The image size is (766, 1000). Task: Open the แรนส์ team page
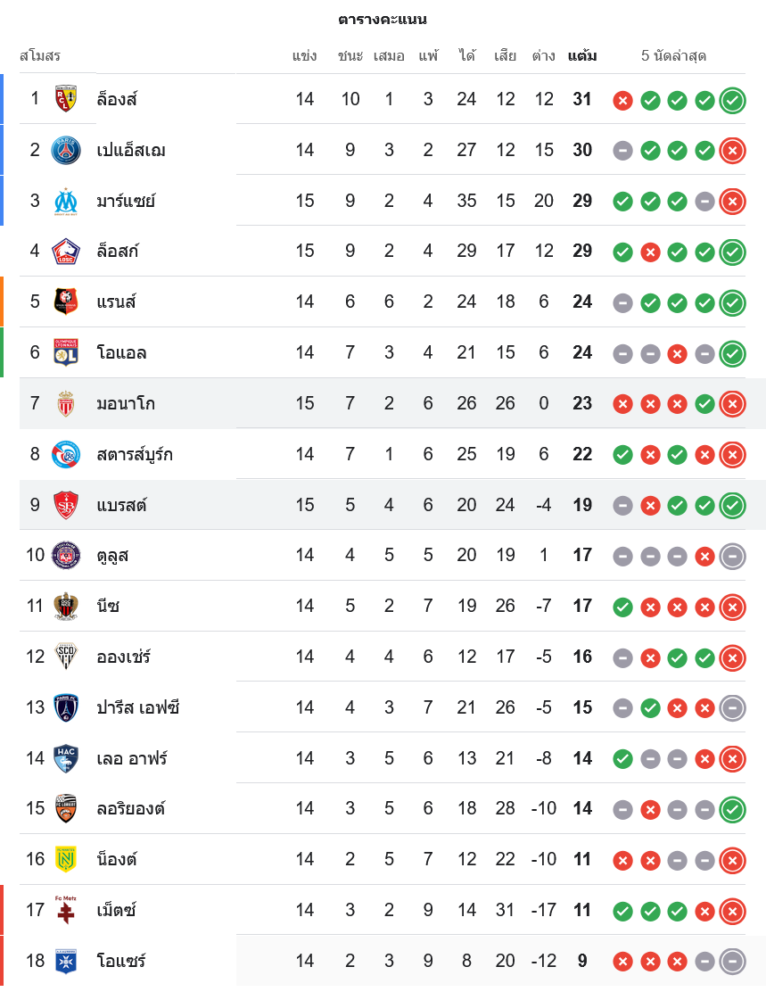(116, 302)
